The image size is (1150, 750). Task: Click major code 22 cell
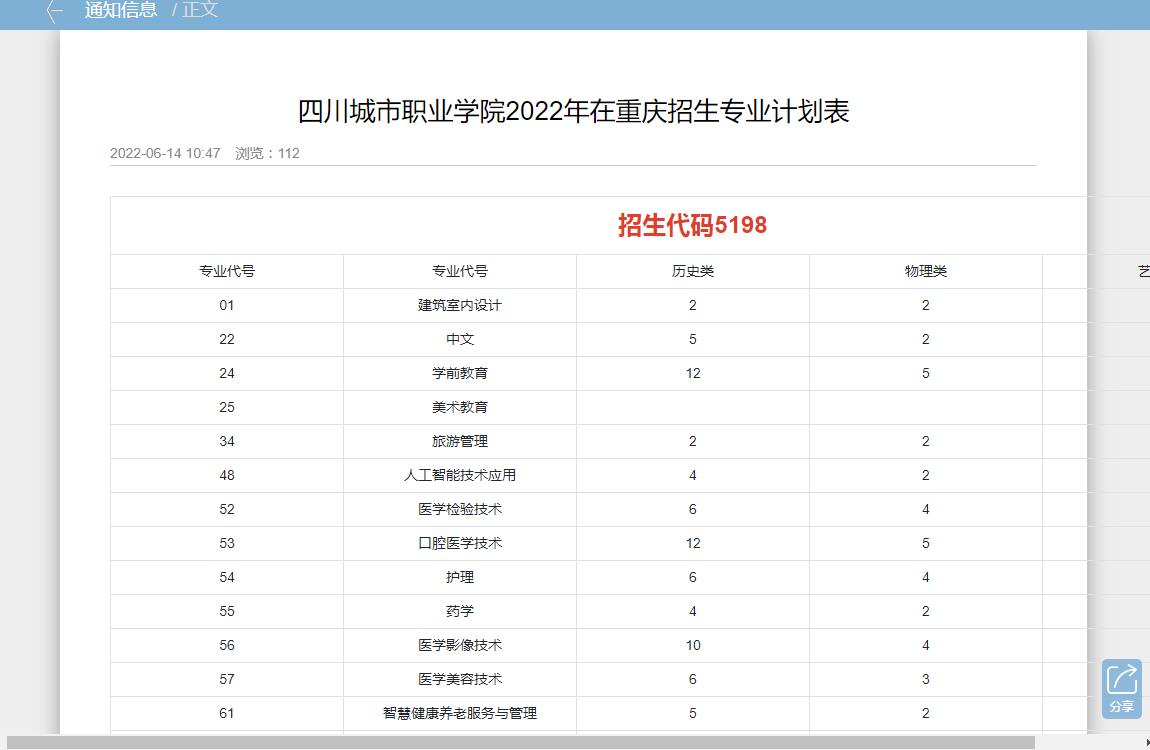tap(227, 339)
